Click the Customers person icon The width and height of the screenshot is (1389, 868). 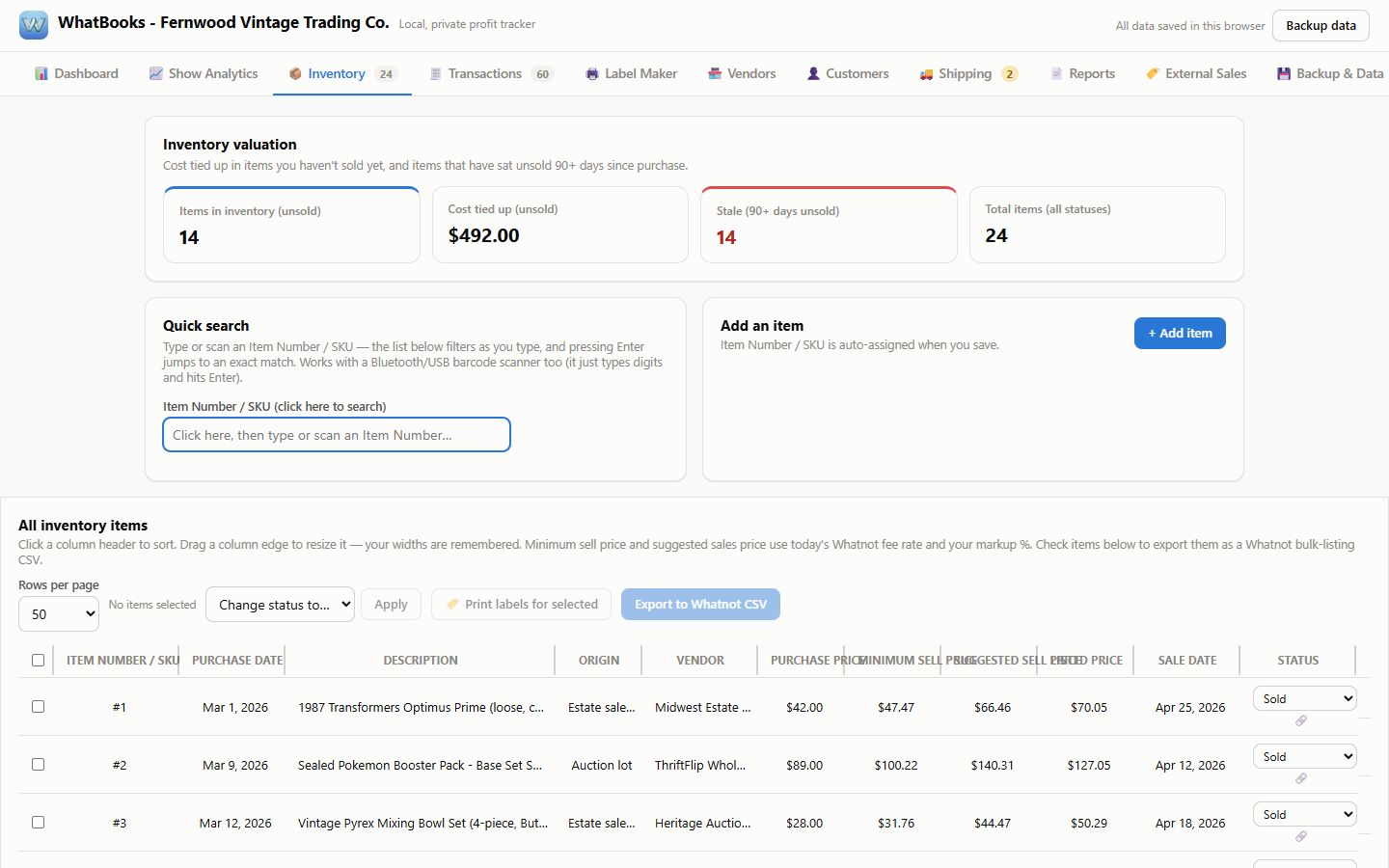tap(813, 73)
